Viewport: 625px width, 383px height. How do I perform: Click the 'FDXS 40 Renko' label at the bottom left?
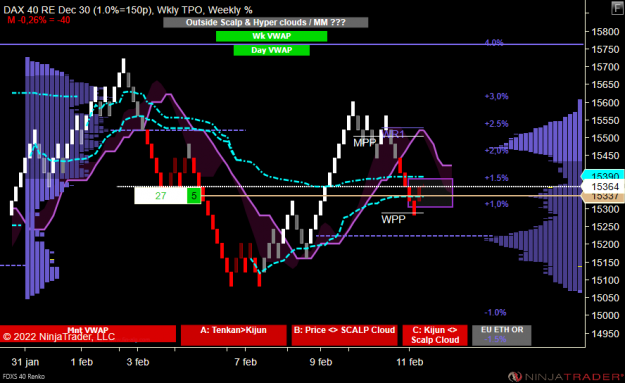pos(24,377)
